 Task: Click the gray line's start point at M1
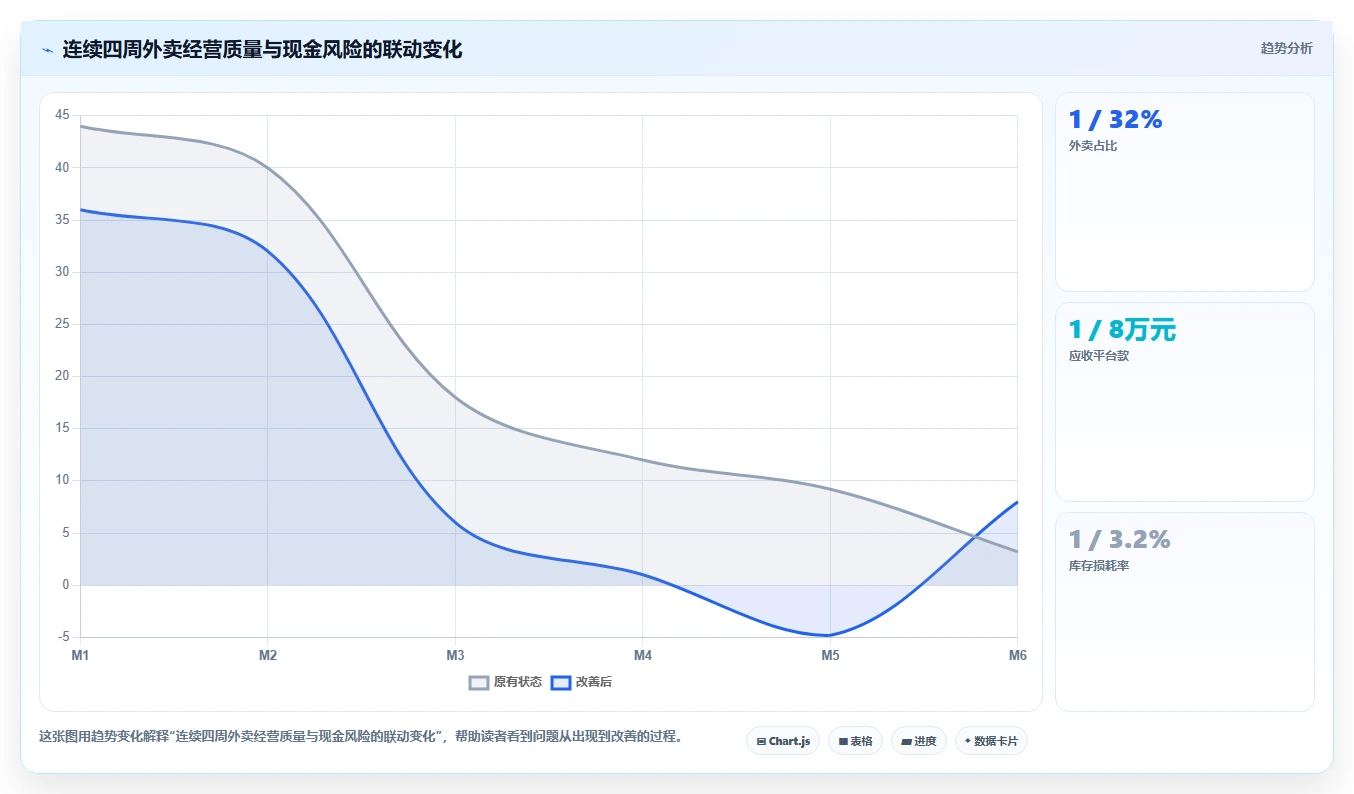pyautogui.click(x=81, y=126)
